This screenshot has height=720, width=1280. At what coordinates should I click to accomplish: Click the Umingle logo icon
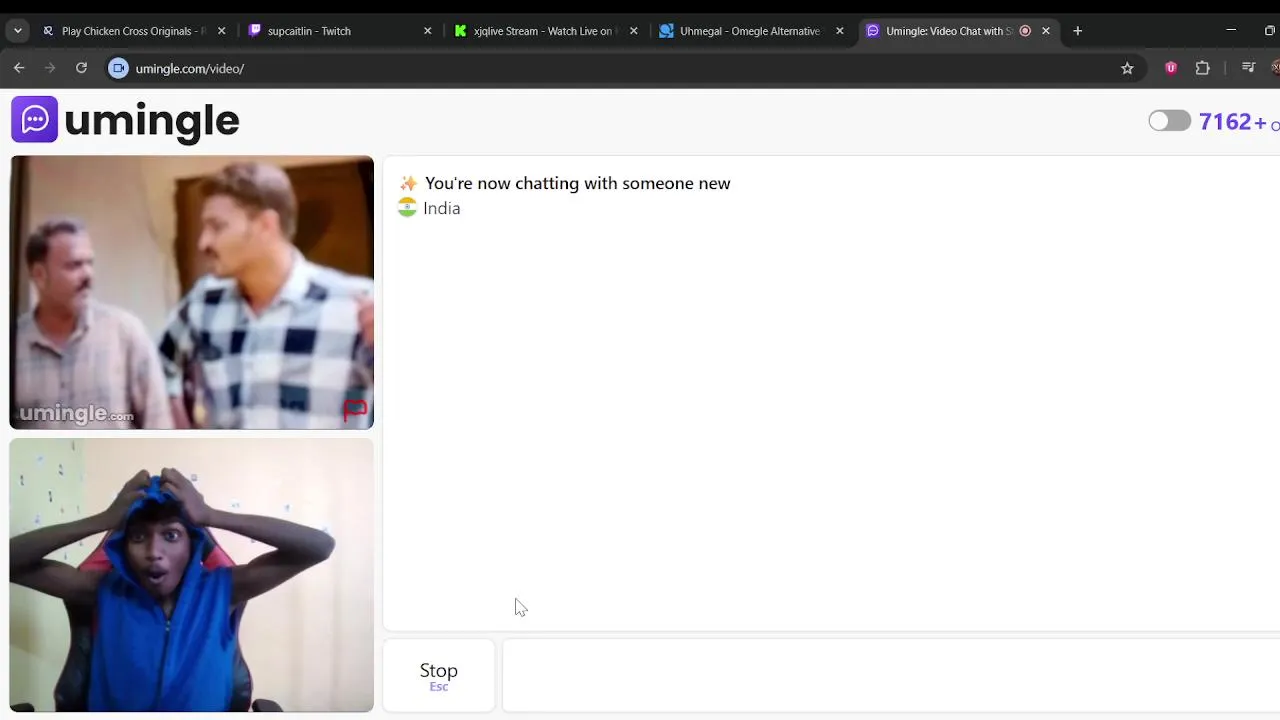(x=35, y=120)
